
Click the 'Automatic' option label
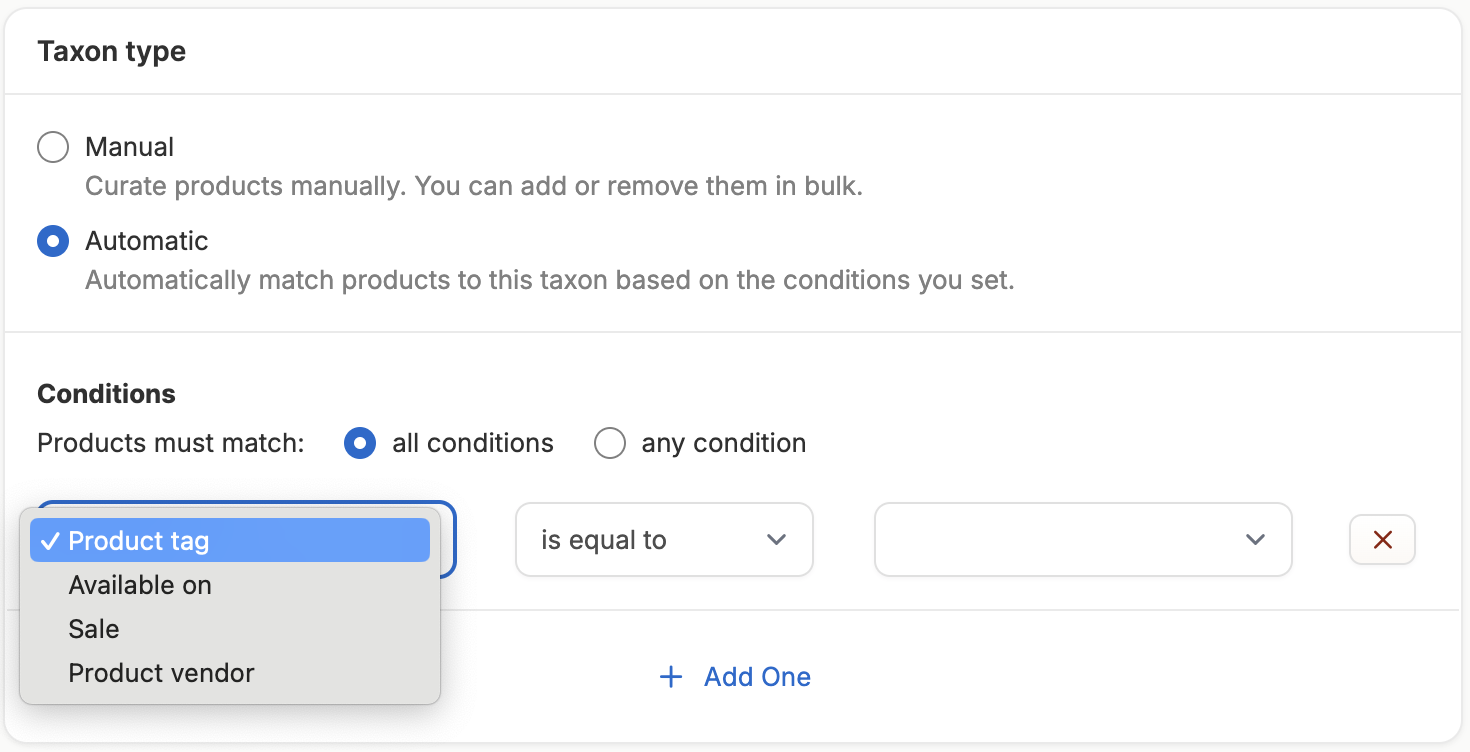146,241
